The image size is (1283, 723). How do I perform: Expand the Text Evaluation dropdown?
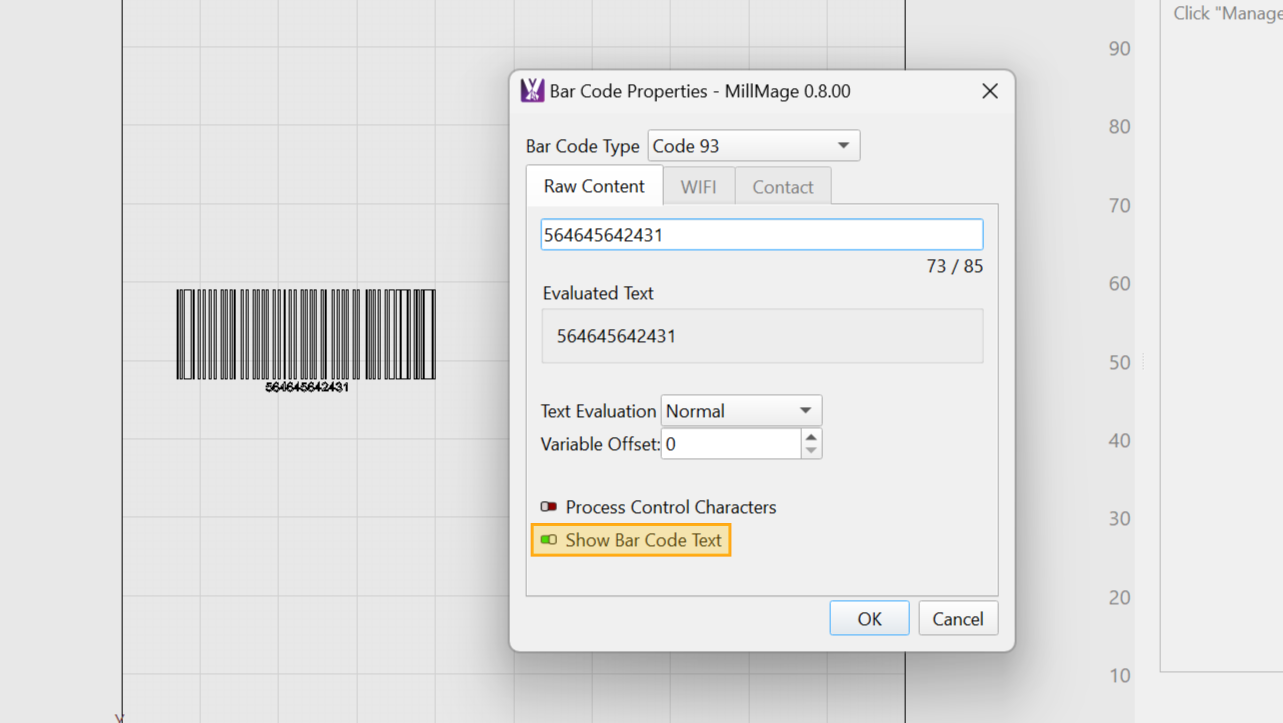coord(740,411)
